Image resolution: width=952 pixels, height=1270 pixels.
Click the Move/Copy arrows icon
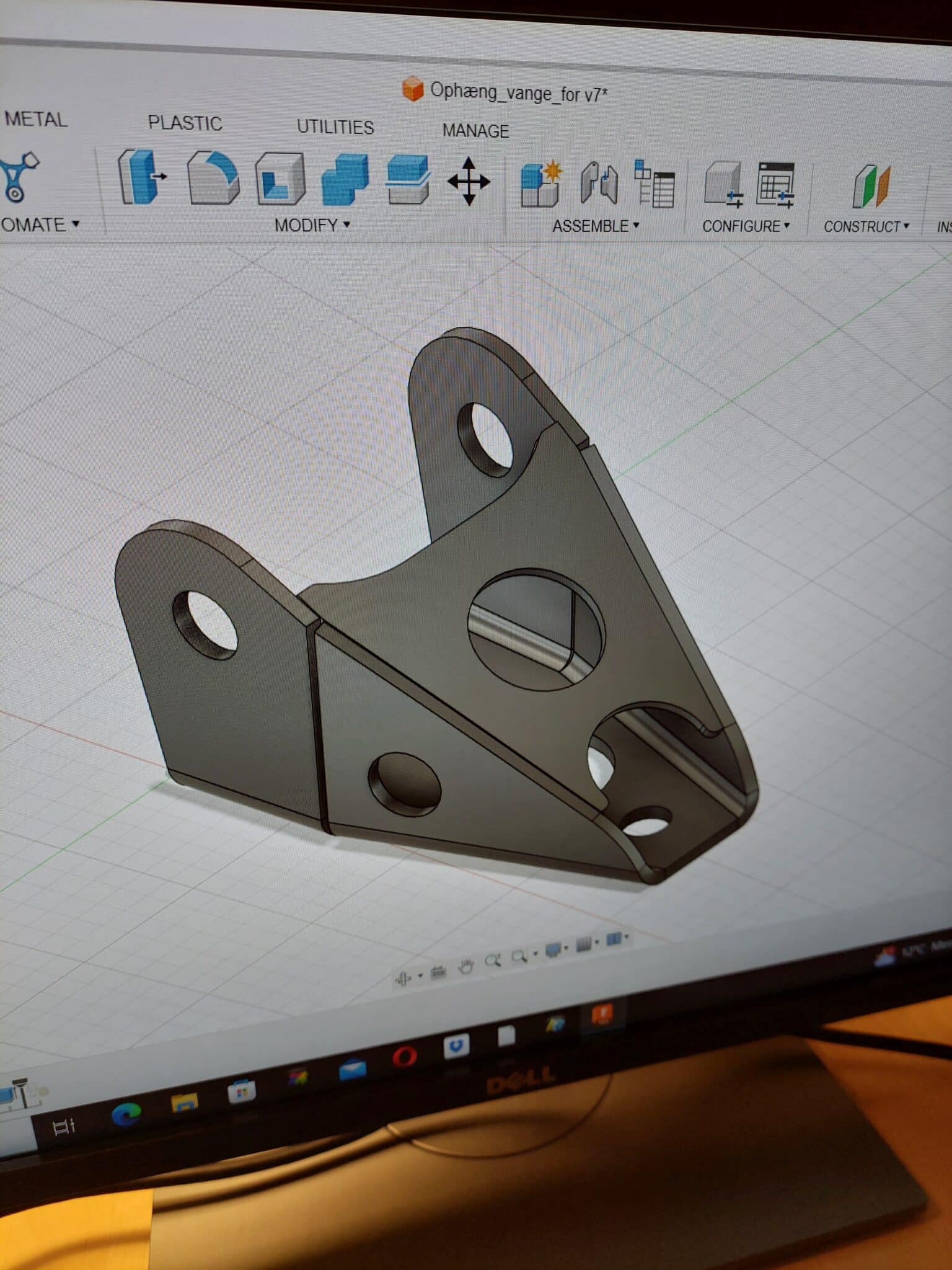coord(469,181)
